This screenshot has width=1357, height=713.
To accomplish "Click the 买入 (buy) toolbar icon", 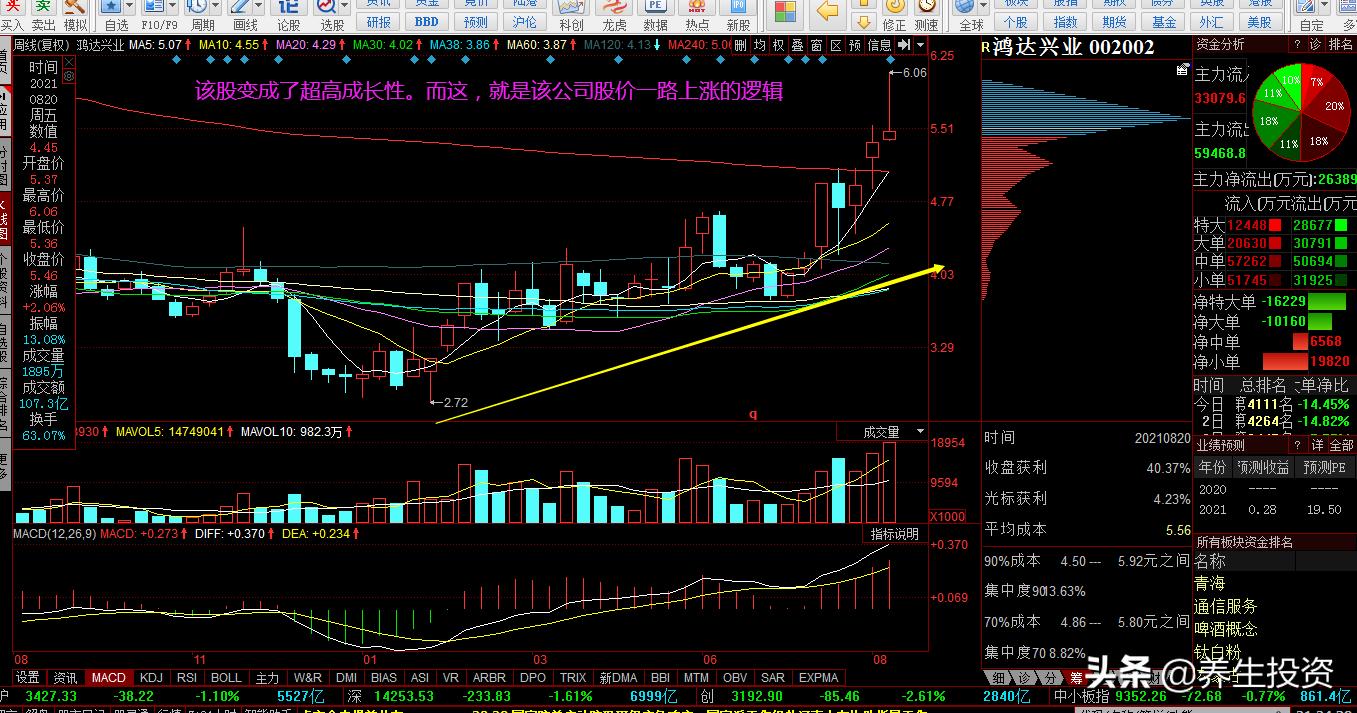I will point(13,8).
